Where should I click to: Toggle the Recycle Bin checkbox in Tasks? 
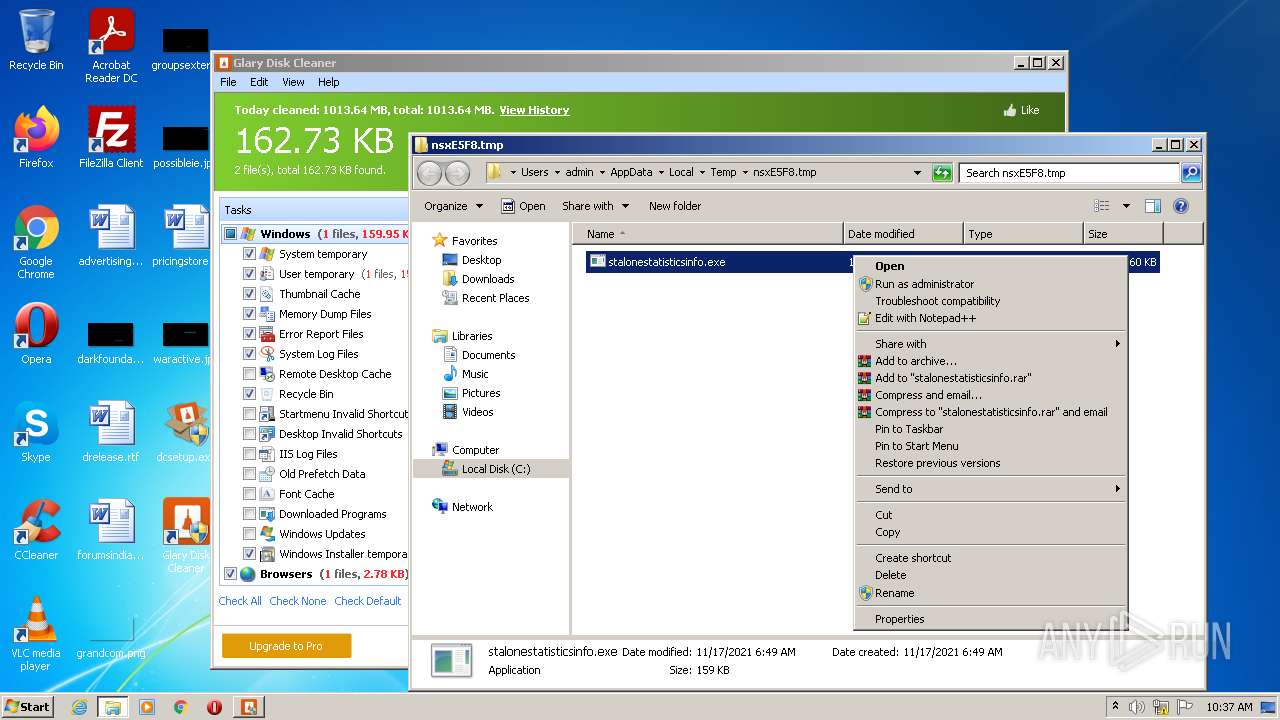[x=249, y=394]
